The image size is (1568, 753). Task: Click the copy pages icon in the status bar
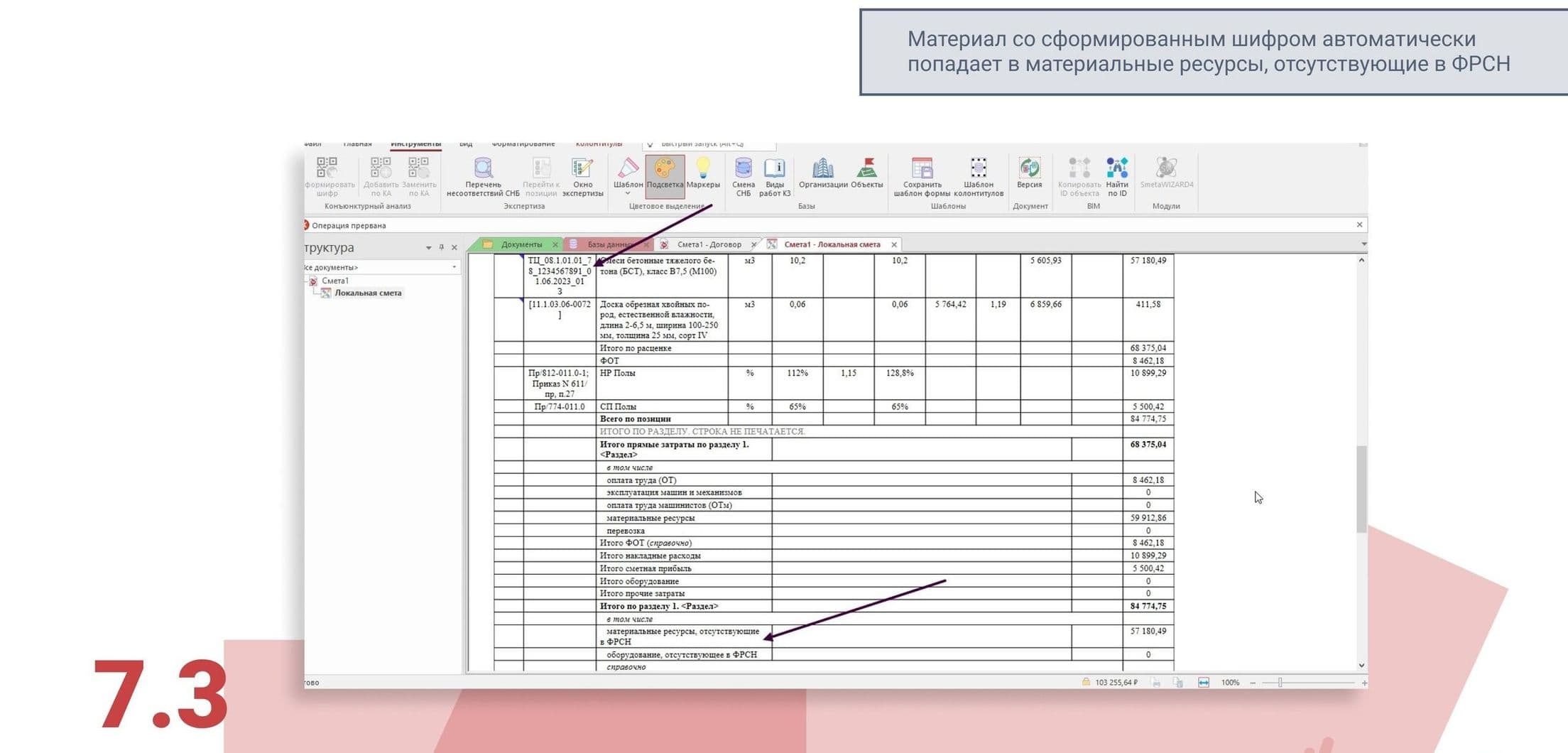pyautogui.click(x=1178, y=683)
